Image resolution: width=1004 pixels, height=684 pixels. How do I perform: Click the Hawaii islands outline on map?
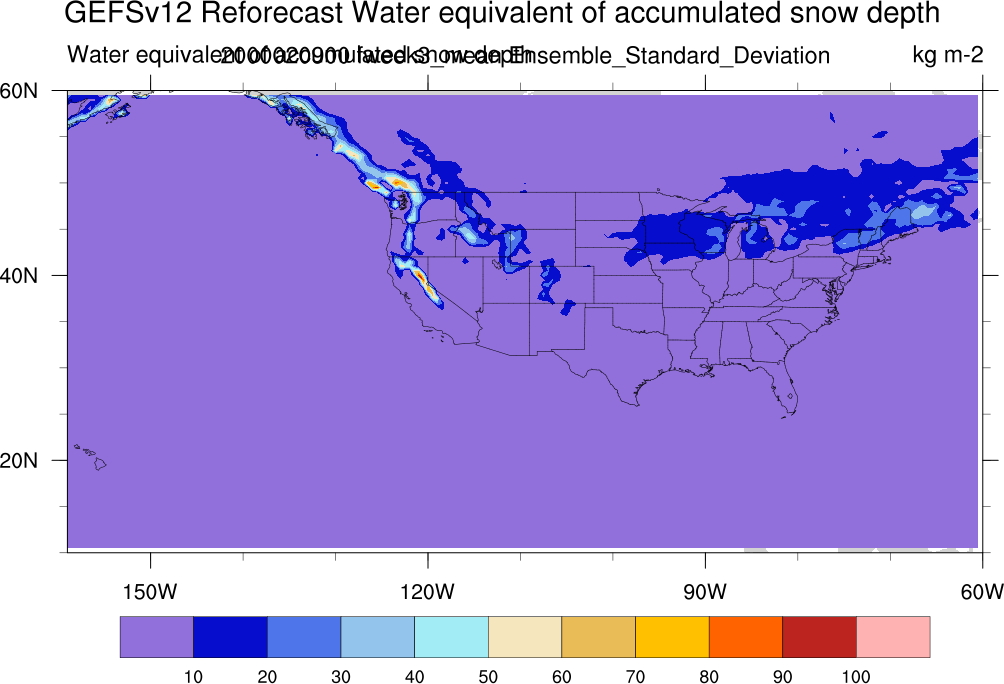91,457
